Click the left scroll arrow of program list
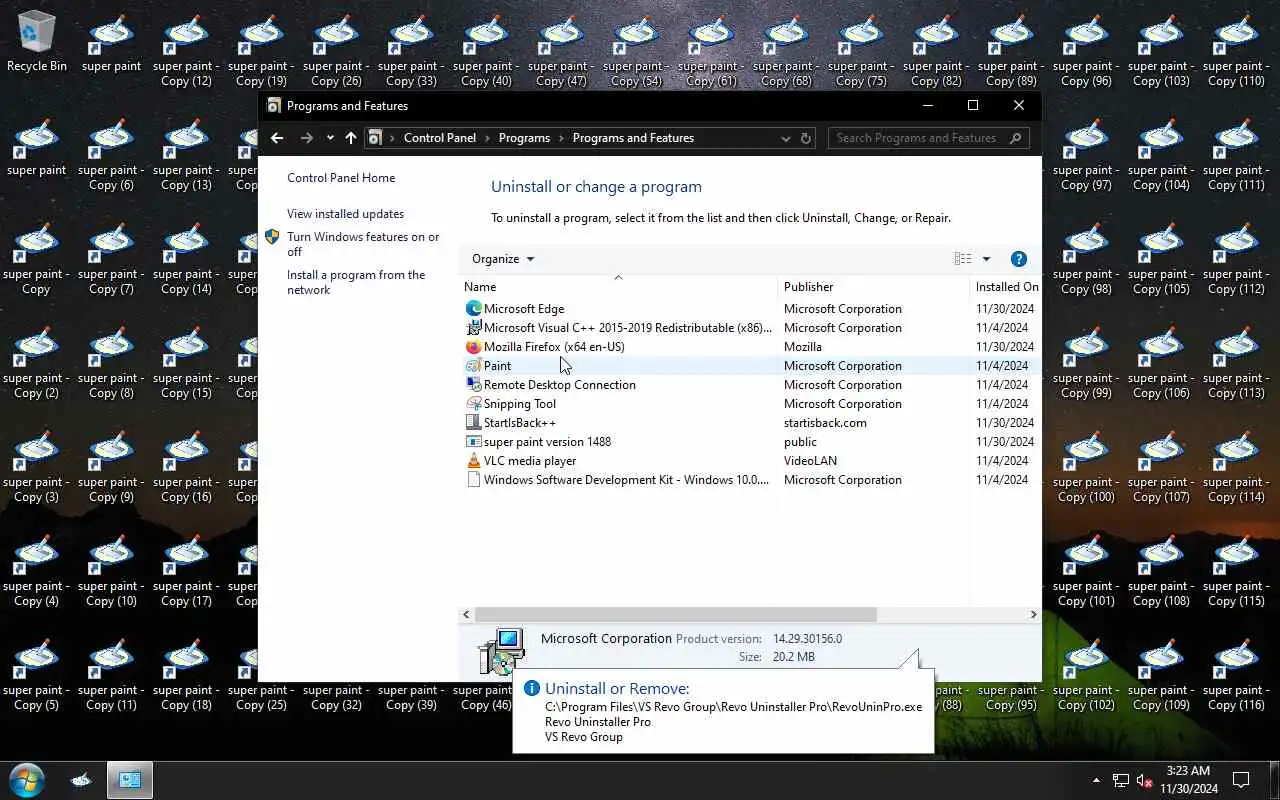 466,615
